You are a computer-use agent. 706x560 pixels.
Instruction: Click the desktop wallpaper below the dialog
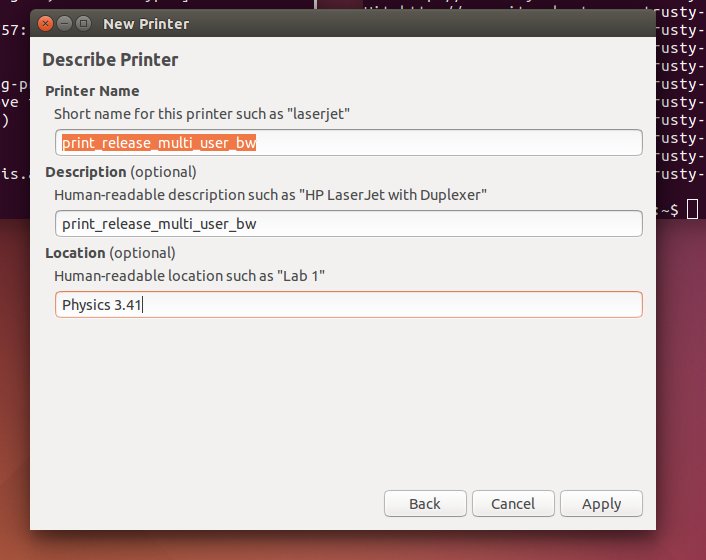350,545
